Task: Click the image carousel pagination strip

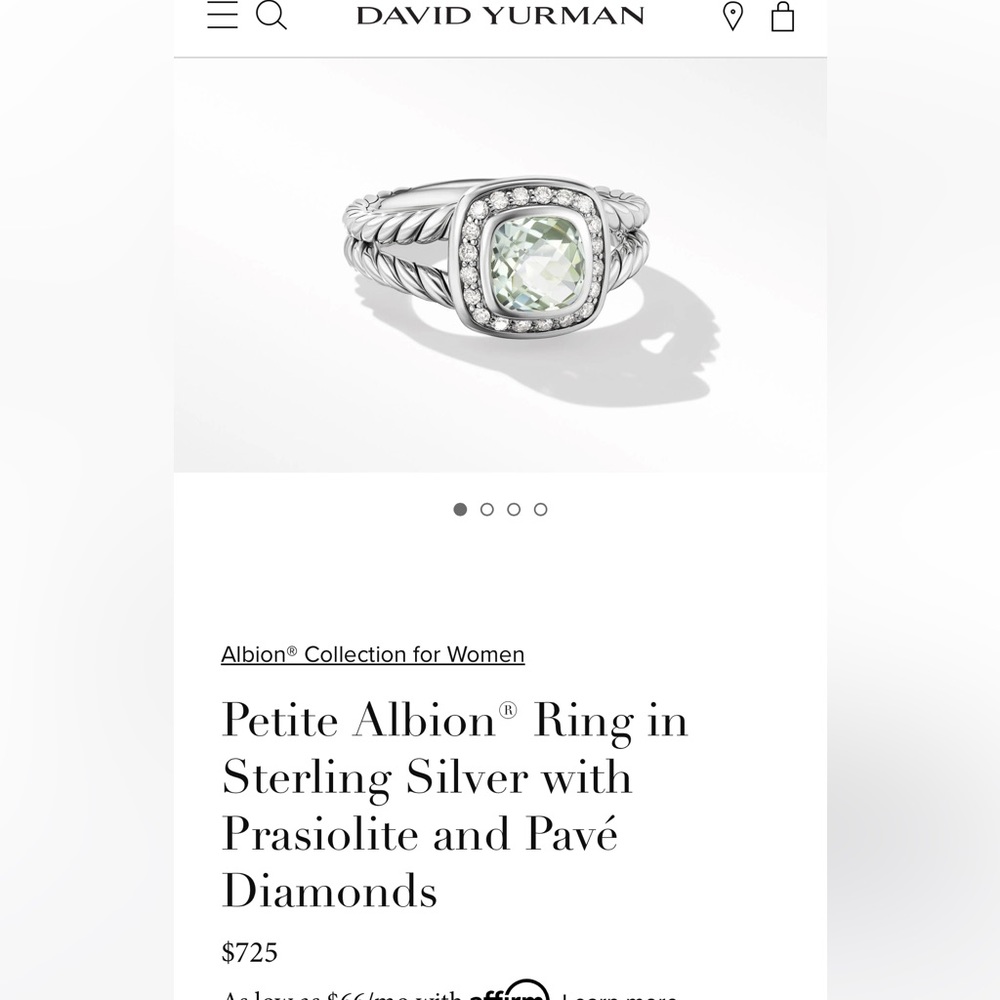Action: click(x=500, y=509)
